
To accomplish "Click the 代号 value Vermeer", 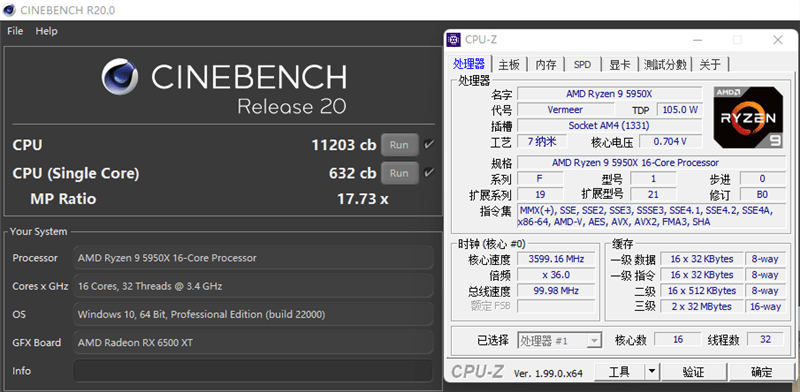I will [x=565, y=110].
